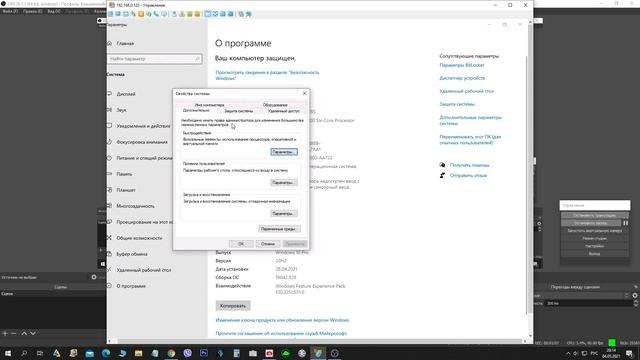Image resolution: width=640 pixels, height=360 pixels.
Task: Open OBS scene transition gear settings
Action: [x=635, y=295]
